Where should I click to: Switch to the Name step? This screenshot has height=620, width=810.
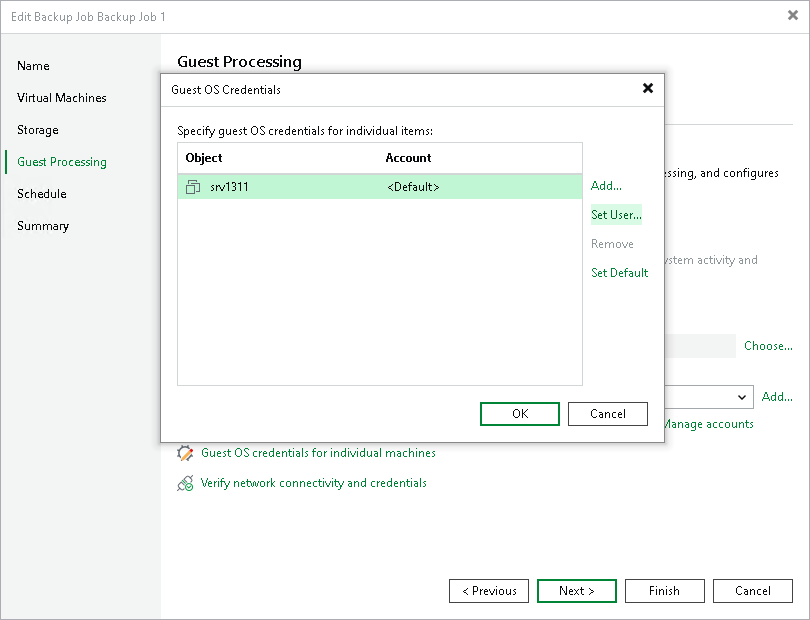tap(33, 66)
